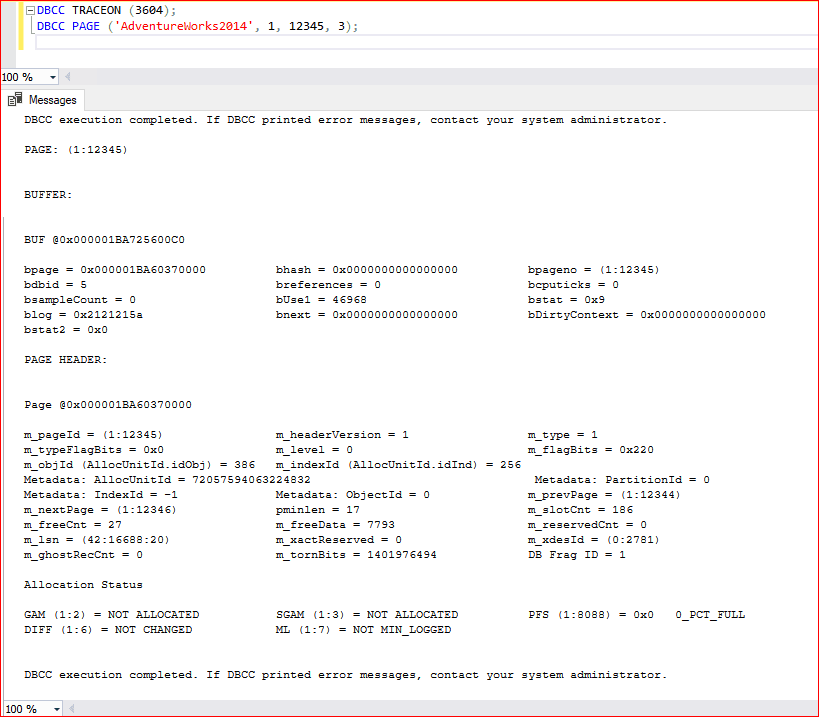Click the PAGE HEADER: line in output
The width and height of the screenshot is (819, 717).
65,360
